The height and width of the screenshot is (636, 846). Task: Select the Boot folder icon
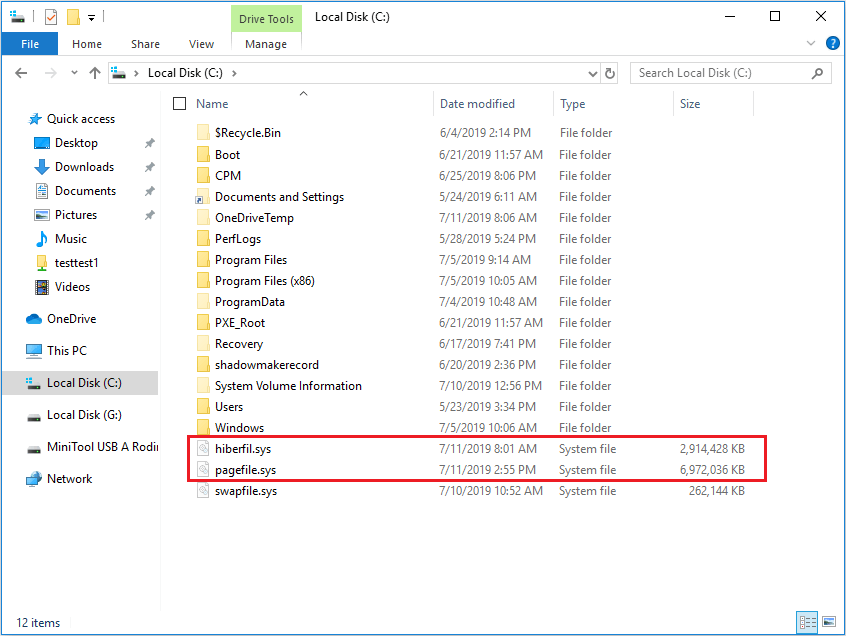[x=203, y=154]
